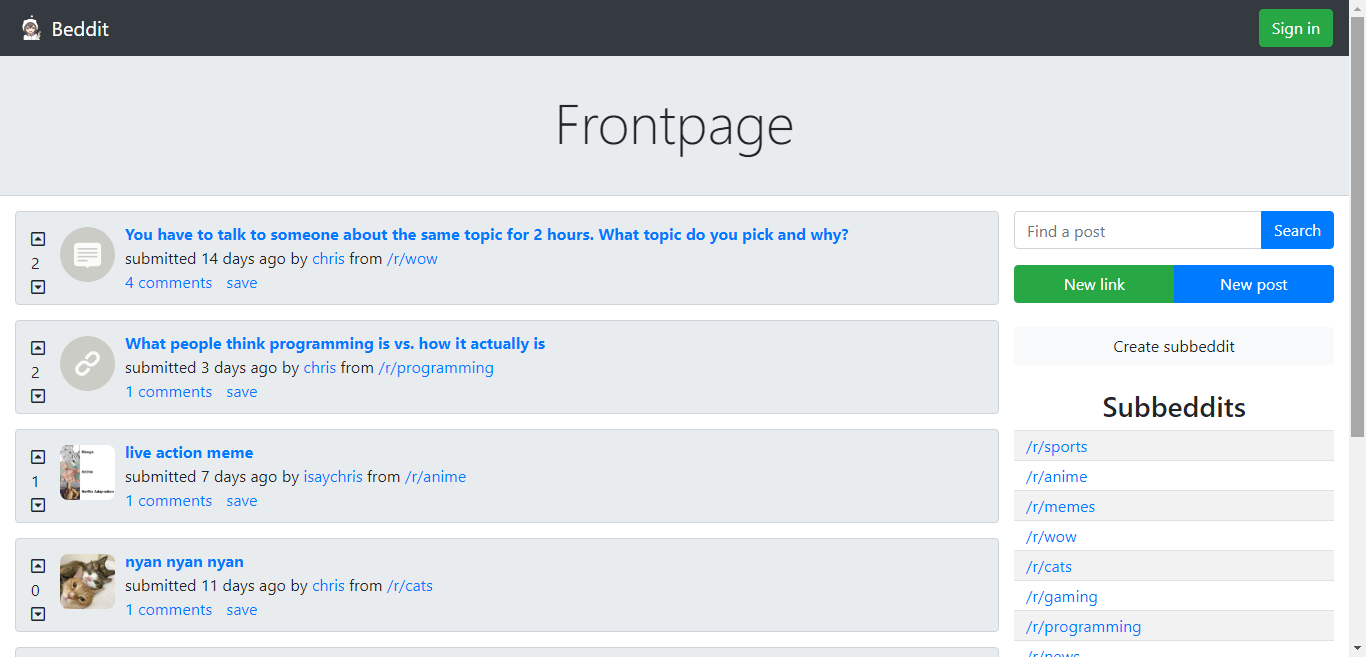
Task: Upvote the programming vs. reality post
Action: coord(38,348)
